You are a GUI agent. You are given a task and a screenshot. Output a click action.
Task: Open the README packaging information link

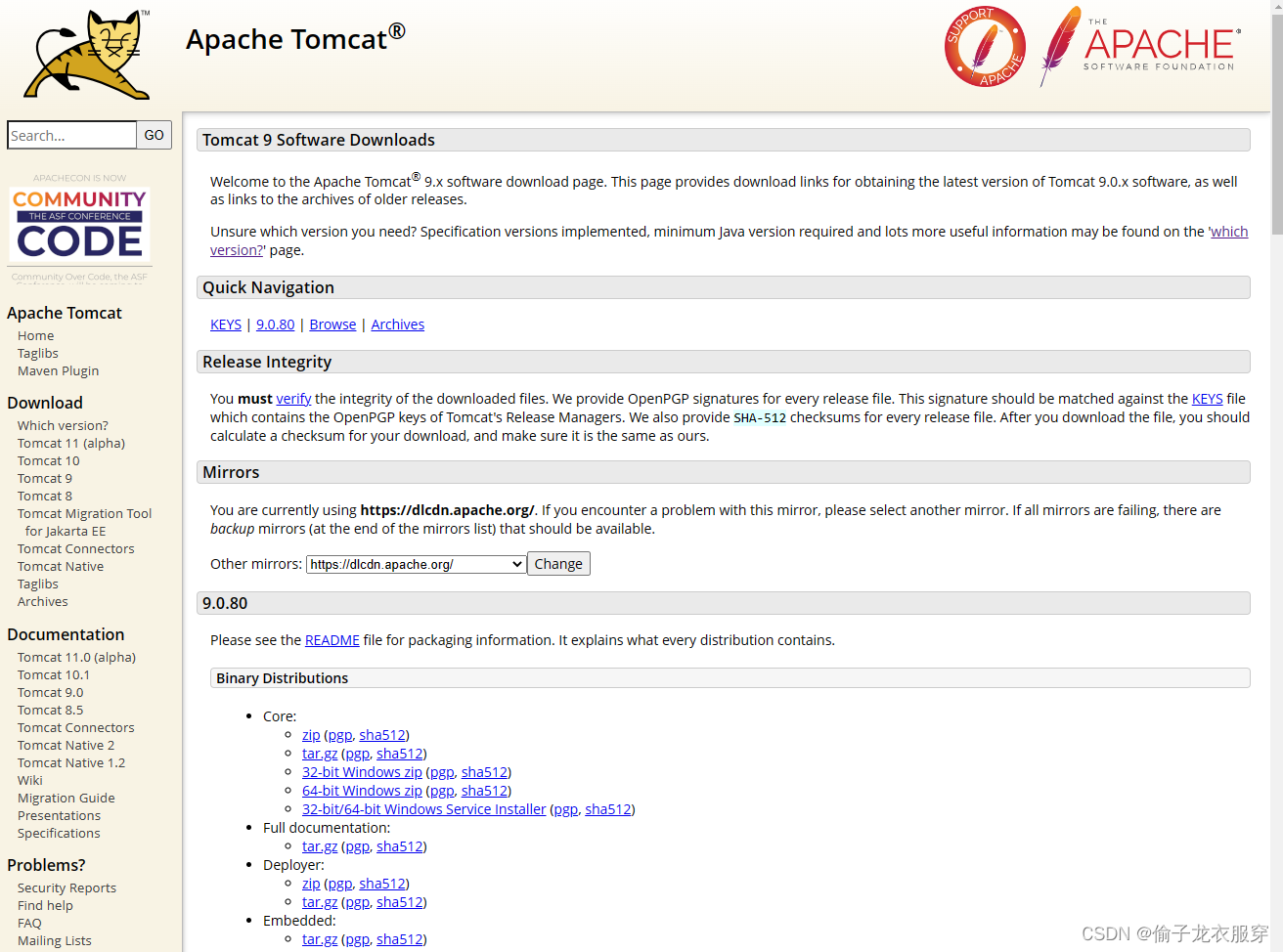click(x=332, y=639)
